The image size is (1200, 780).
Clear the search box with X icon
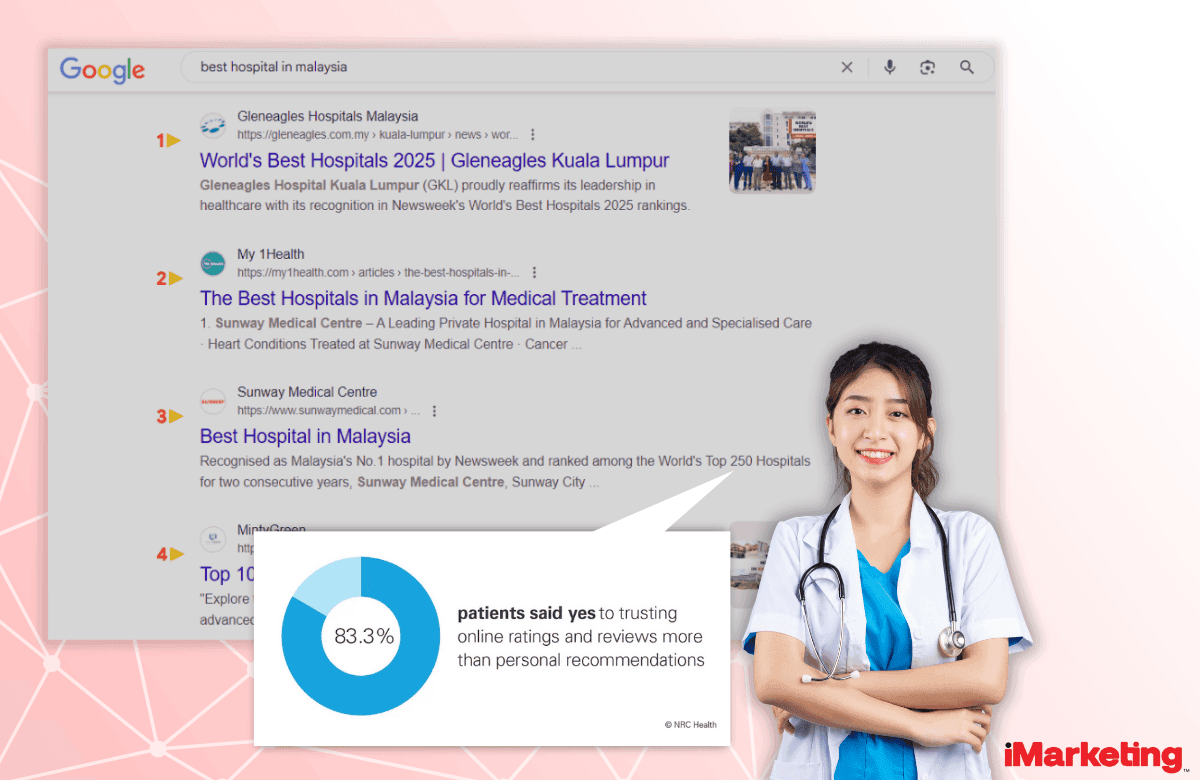847,67
